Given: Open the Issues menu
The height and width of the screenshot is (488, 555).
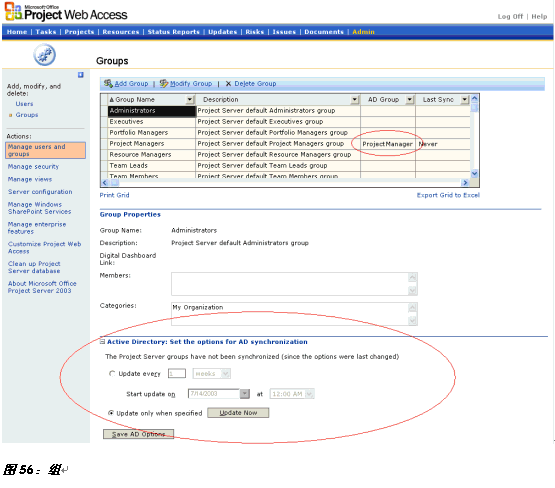Looking at the screenshot, I should pos(284,32).
